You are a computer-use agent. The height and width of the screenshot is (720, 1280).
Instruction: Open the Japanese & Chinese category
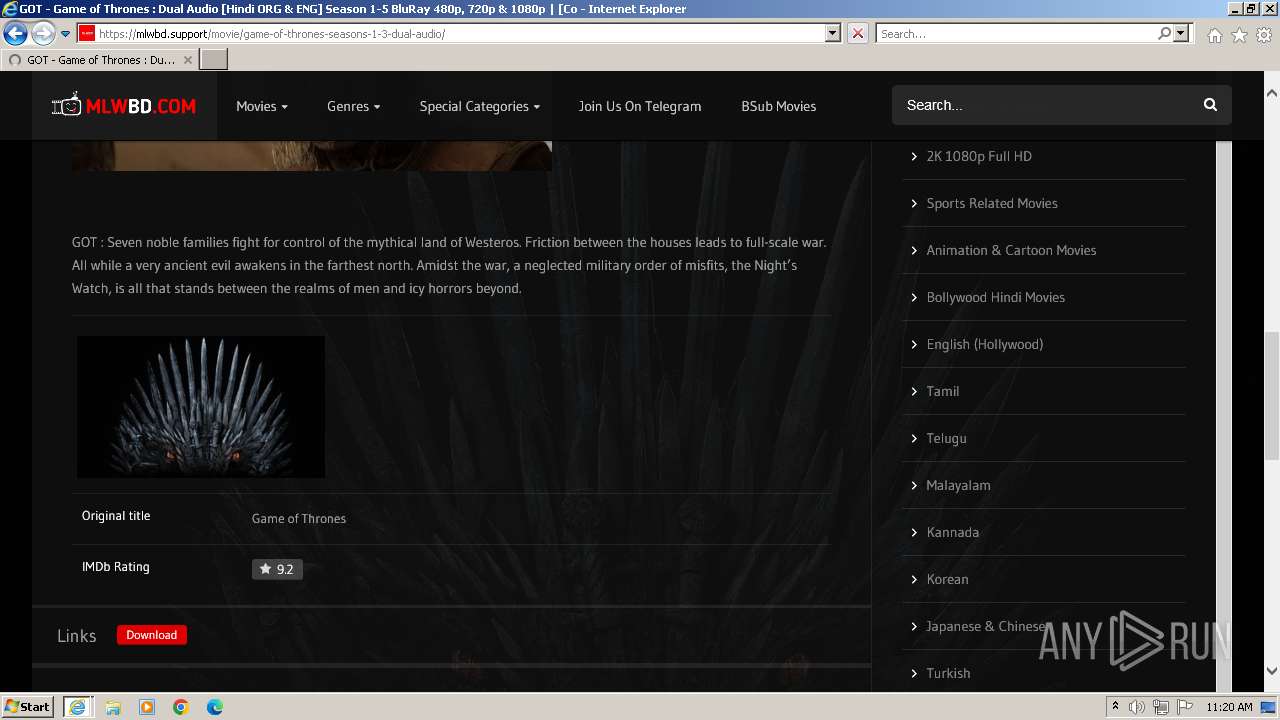(x=986, y=626)
